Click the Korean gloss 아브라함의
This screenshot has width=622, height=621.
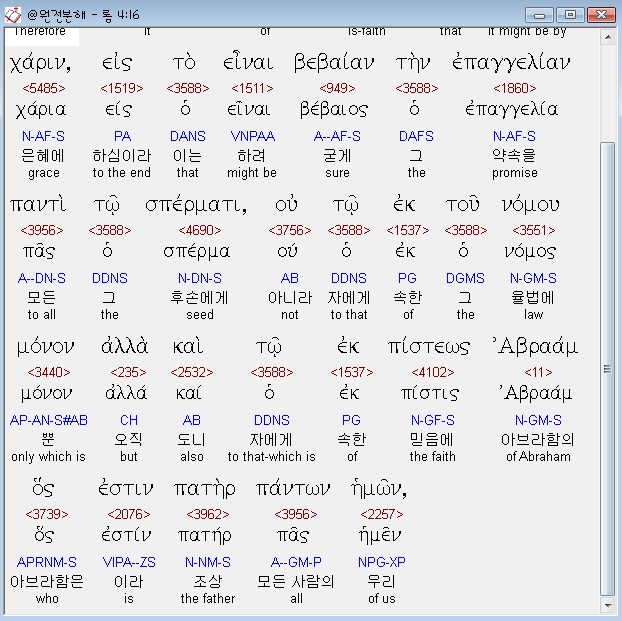[x=538, y=440]
